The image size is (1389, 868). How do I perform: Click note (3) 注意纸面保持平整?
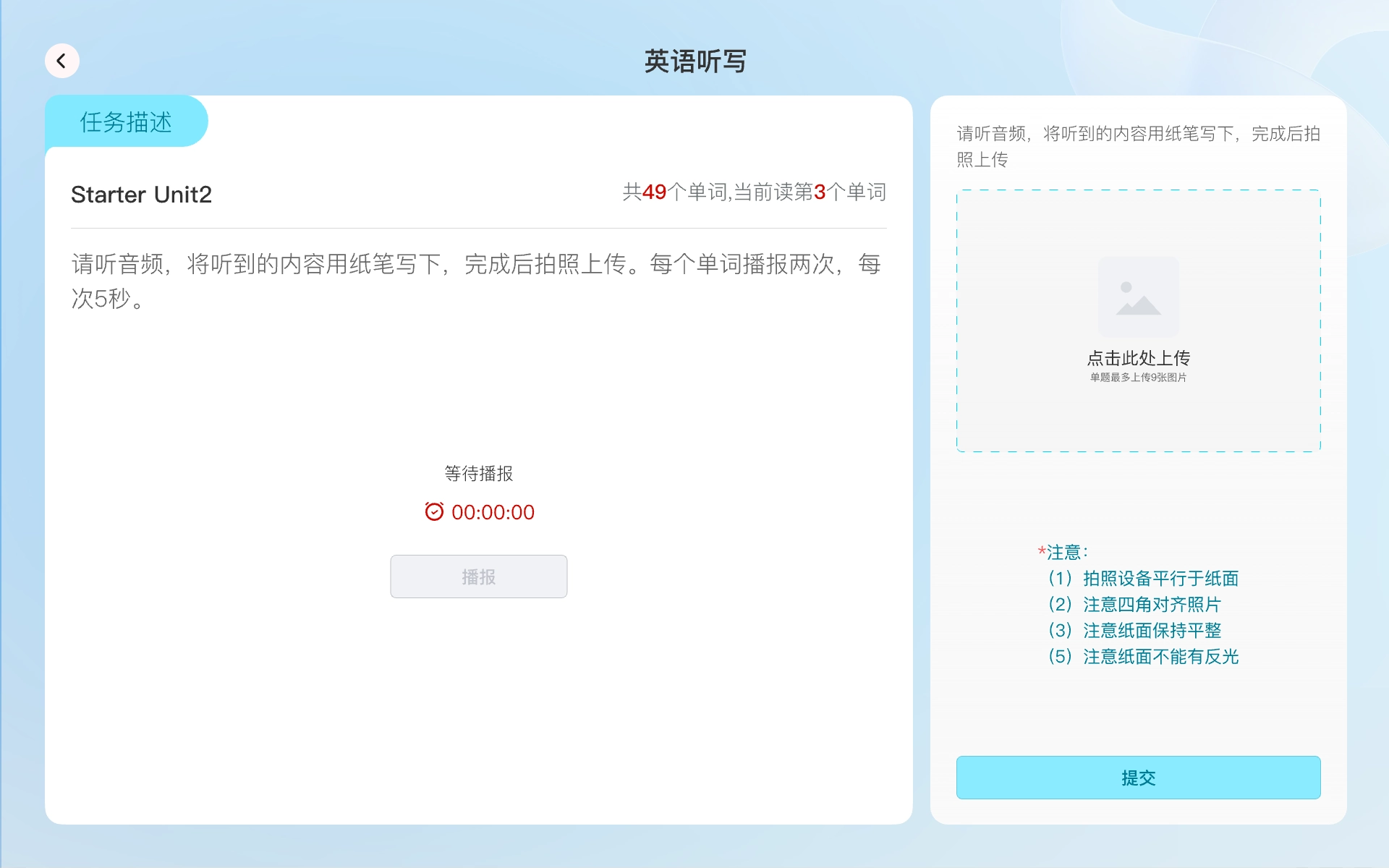coord(1134,630)
